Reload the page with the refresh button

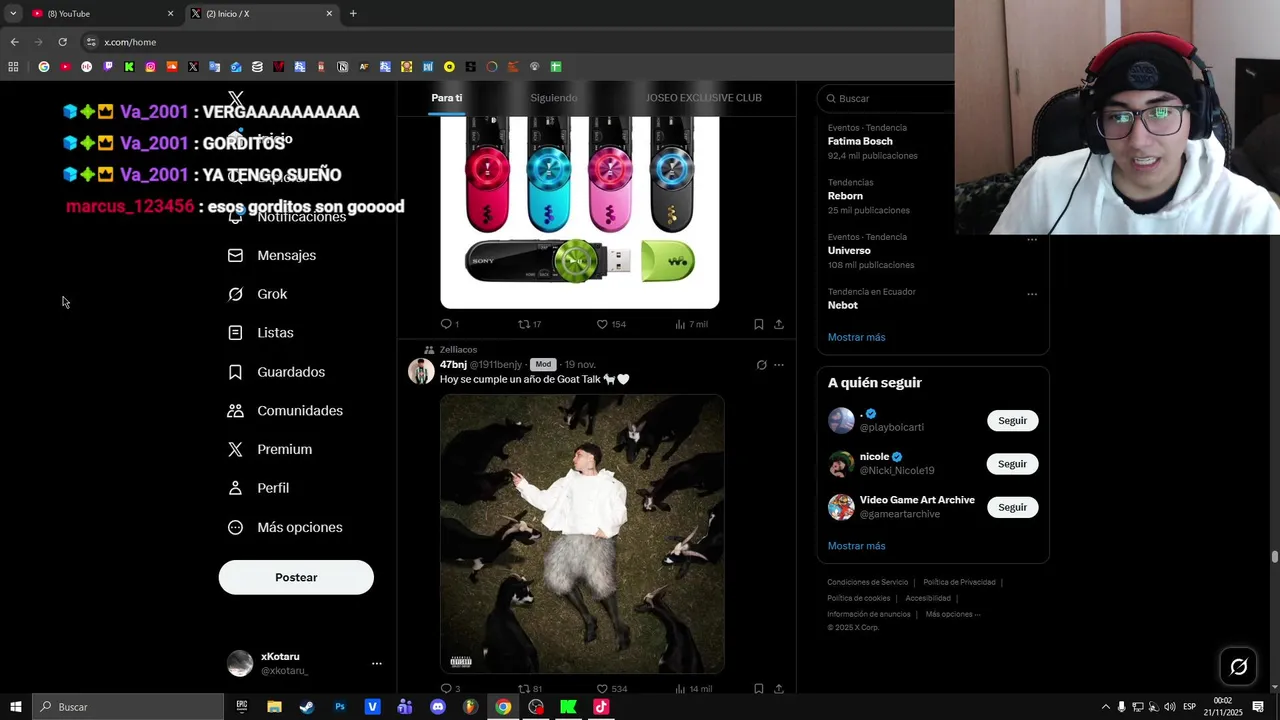pyautogui.click(x=62, y=42)
